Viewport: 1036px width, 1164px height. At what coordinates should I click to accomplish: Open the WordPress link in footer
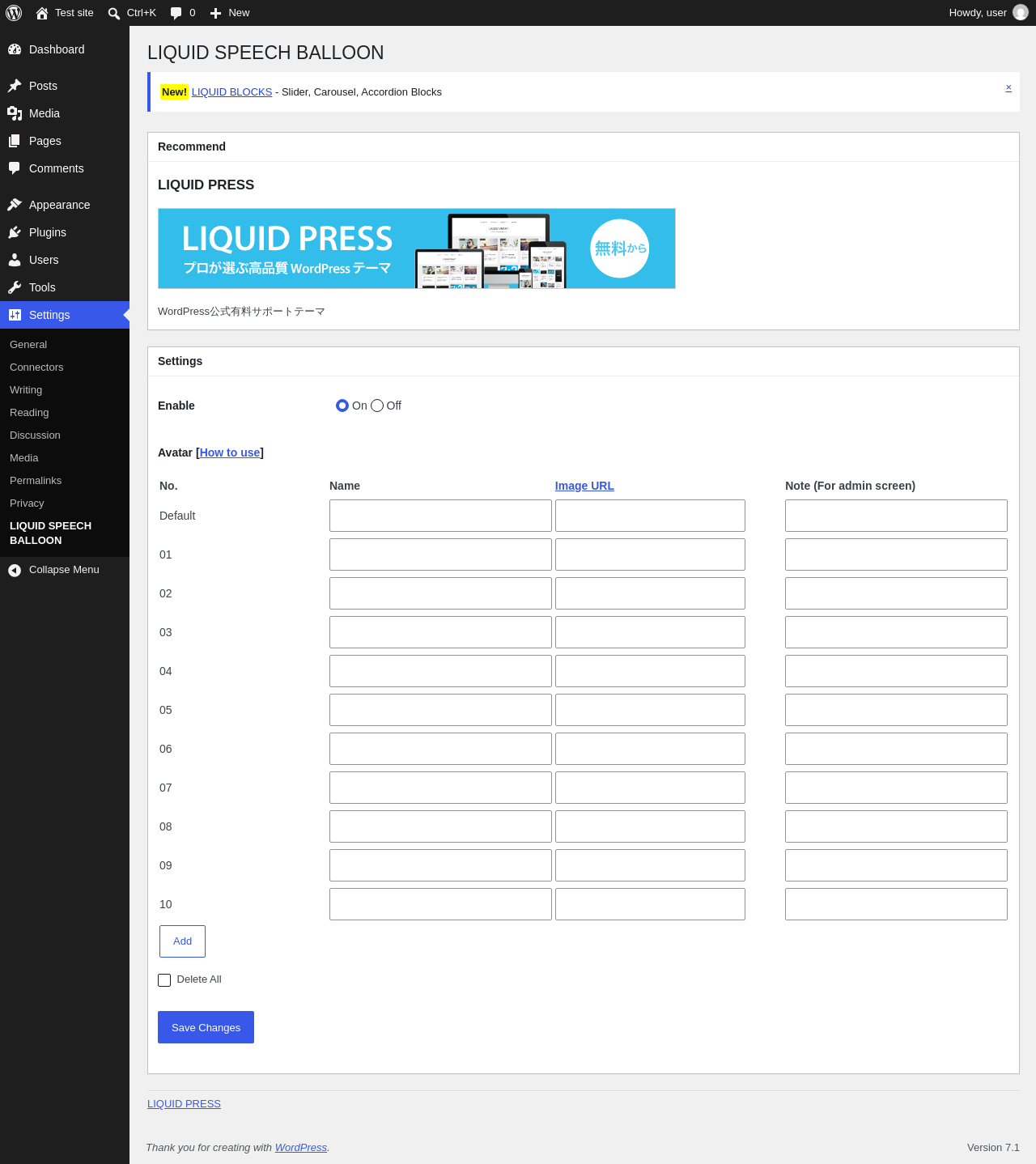[301, 1148]
